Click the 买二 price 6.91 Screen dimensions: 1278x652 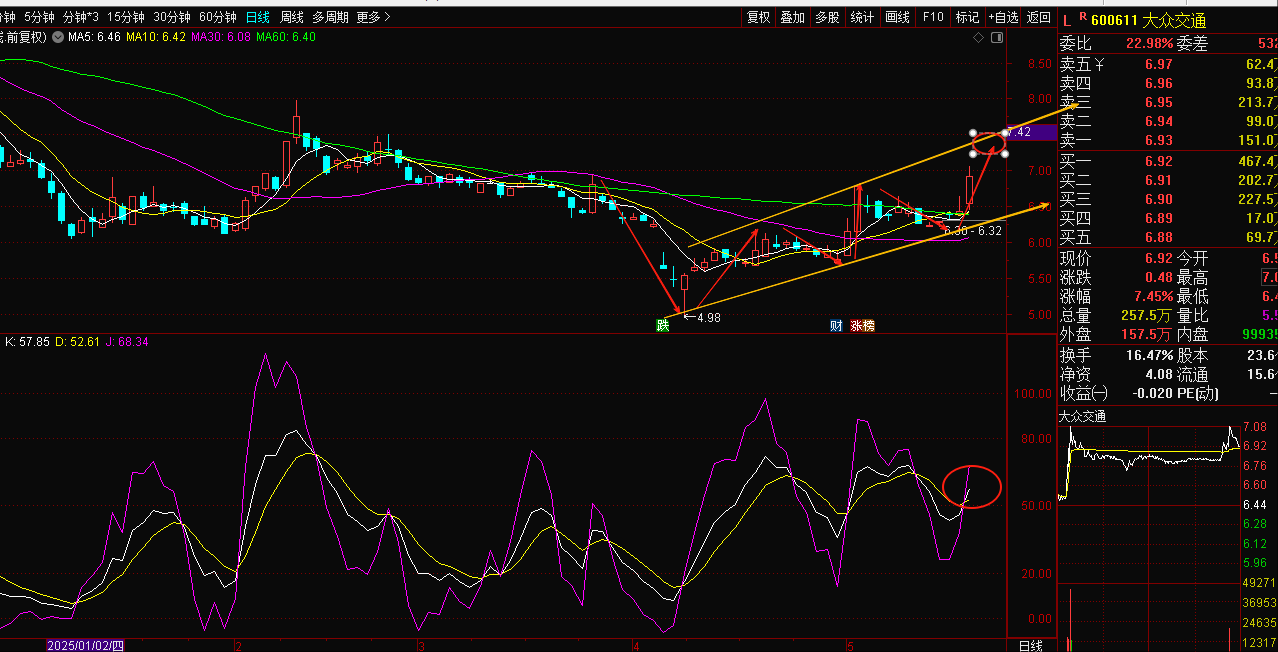[1158, 180]
